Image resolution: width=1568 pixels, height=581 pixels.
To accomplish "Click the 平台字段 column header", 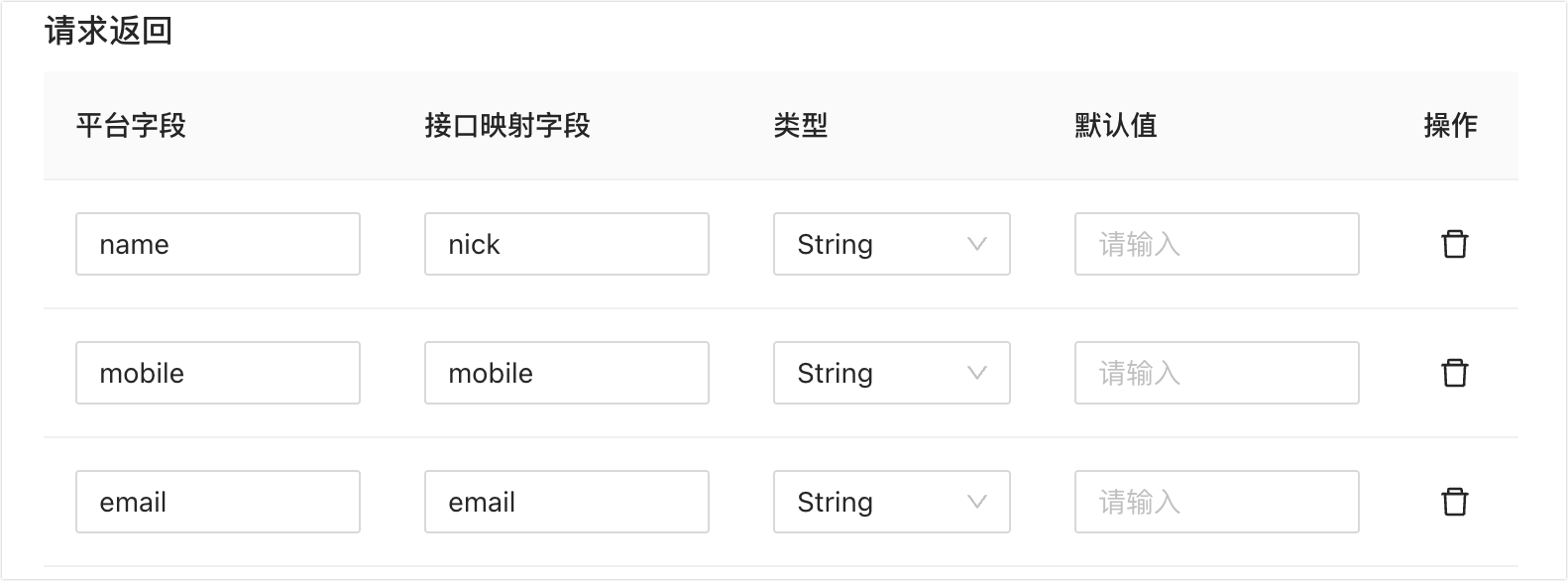I will click(x=131, y=126).
